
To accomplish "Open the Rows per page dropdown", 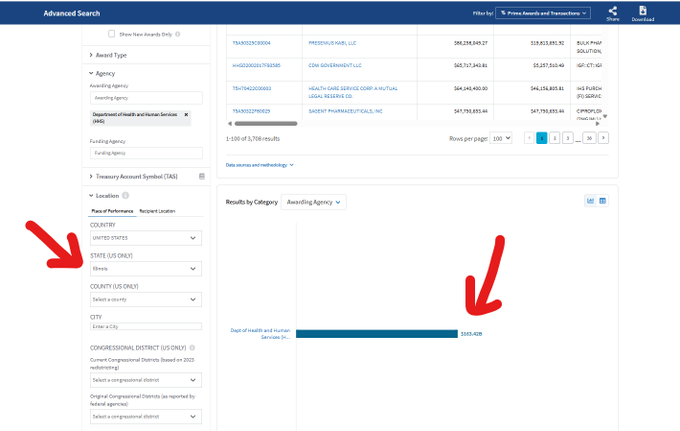I will [500, 137].
